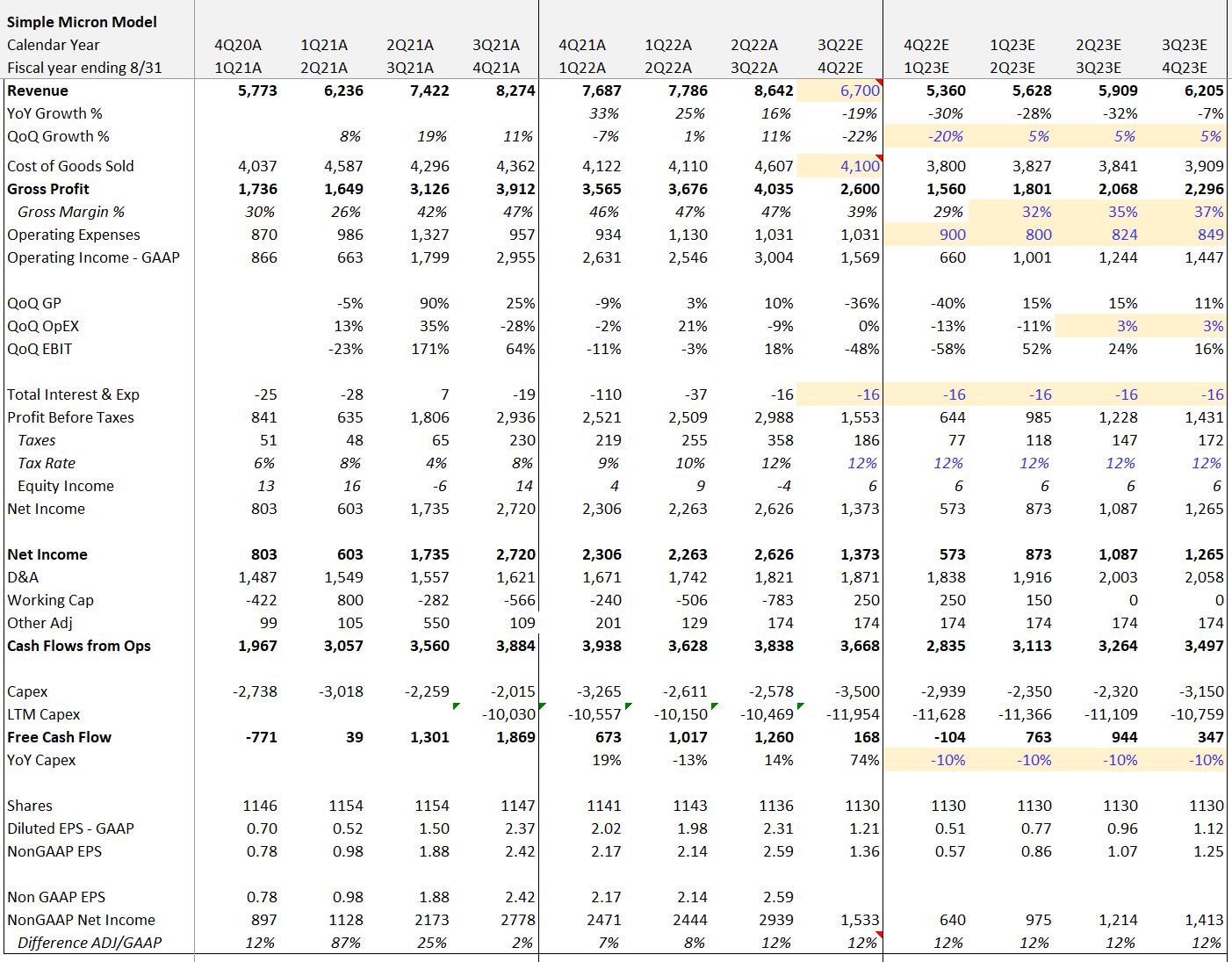1232x962 pixels.
Task: Select the 'Capex' row label
Action: 27,691
